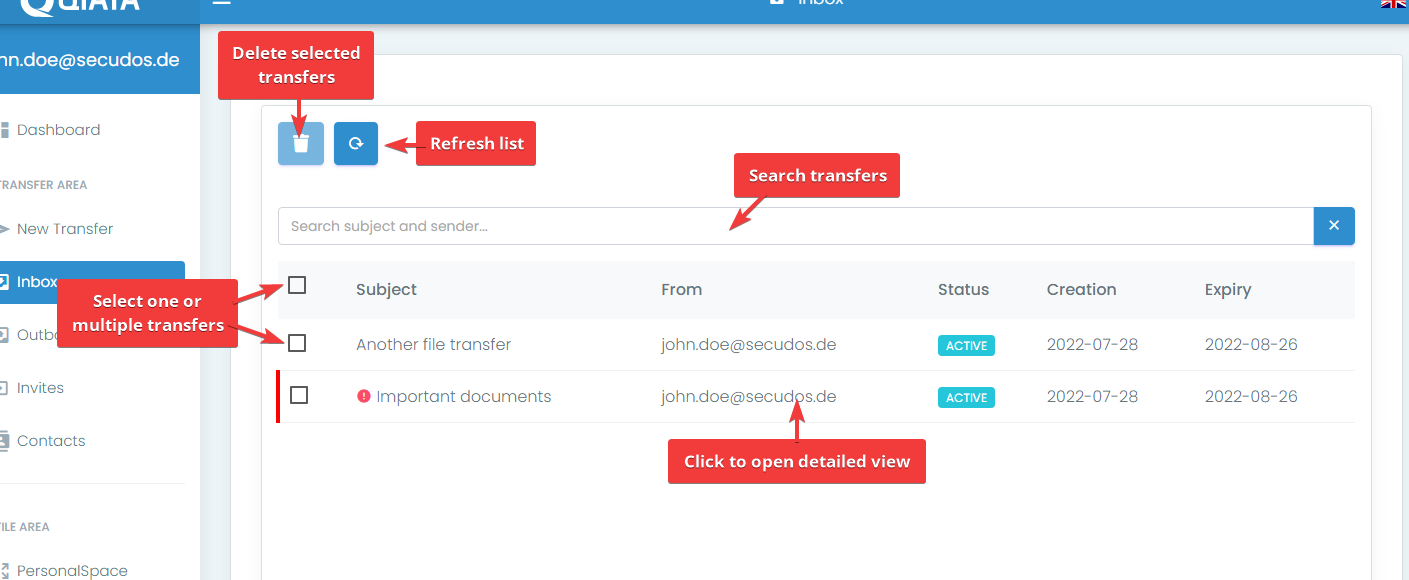Click the red important alert icon

pyautogui.click(x=364, y=396)
